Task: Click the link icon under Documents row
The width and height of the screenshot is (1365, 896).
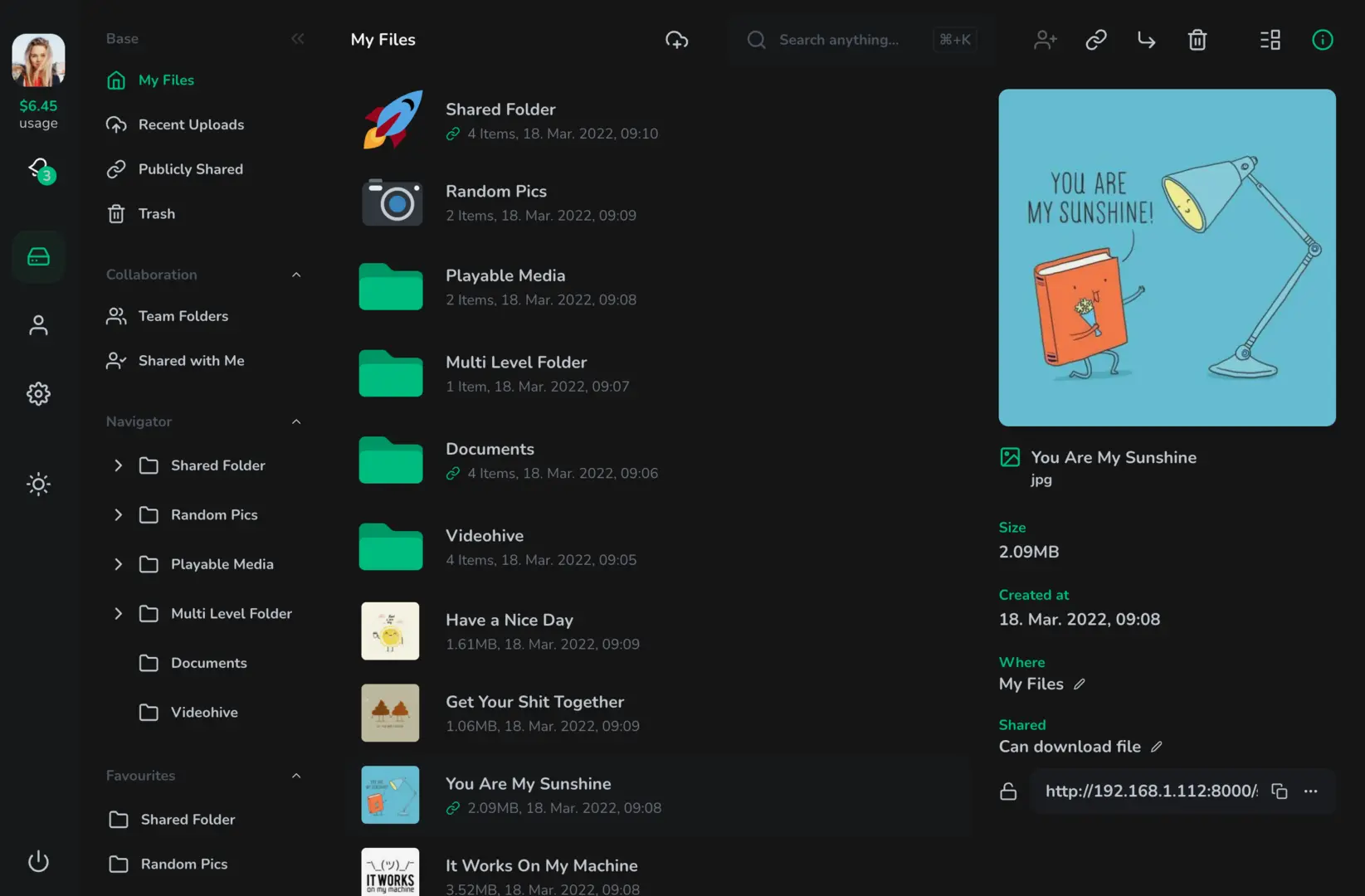Action: (x=453, y=474)
